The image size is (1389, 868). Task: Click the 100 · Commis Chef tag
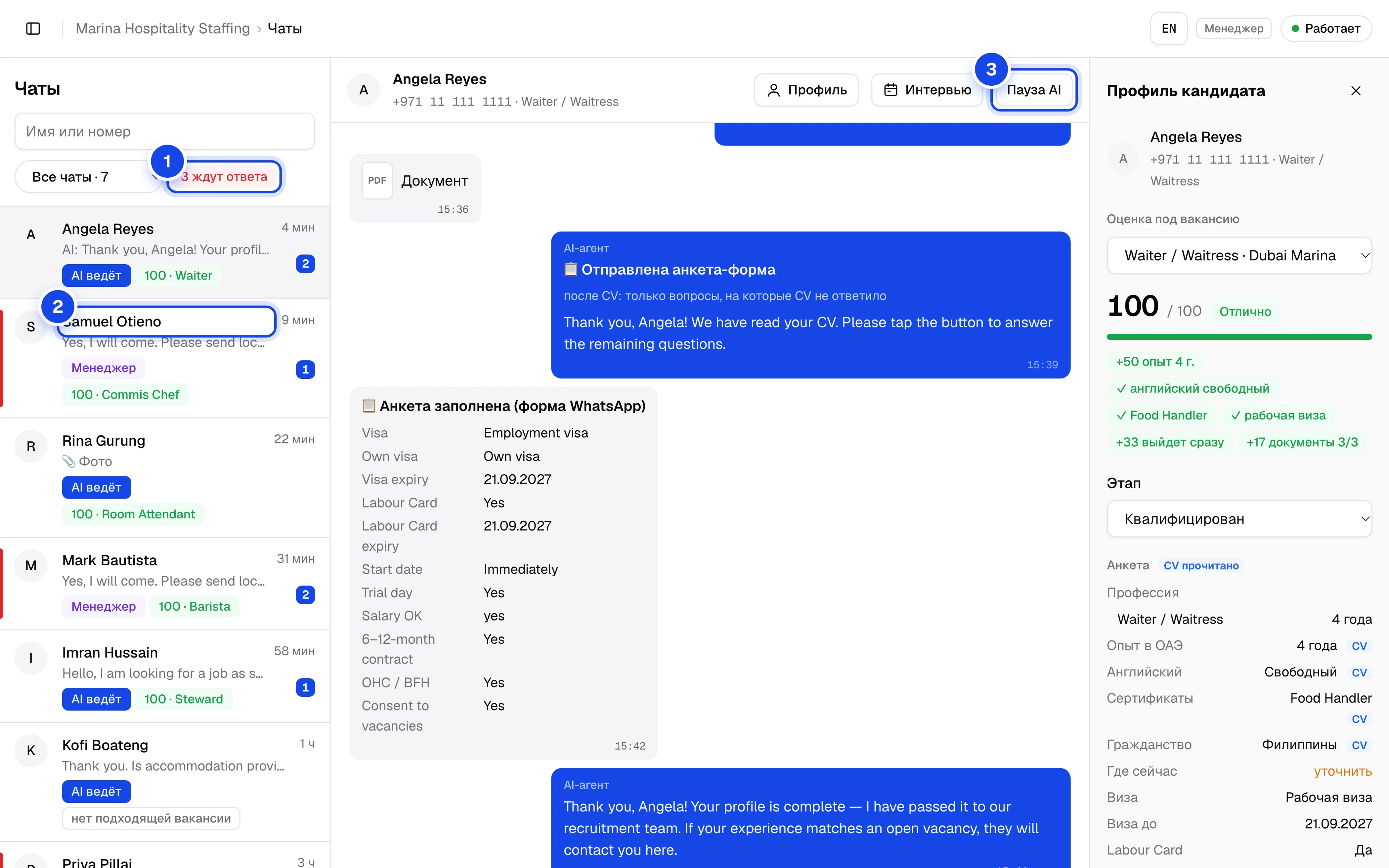[x=125, y=394]
